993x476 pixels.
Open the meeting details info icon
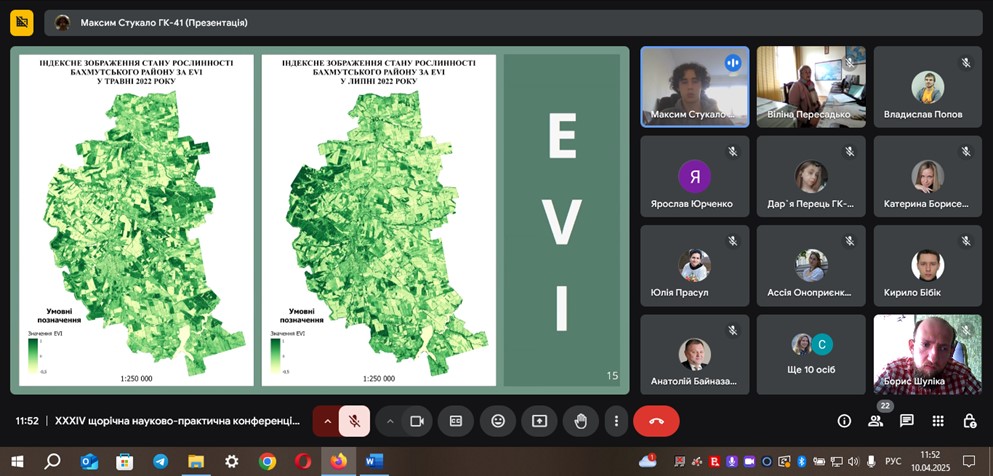[x=844, y=421]
